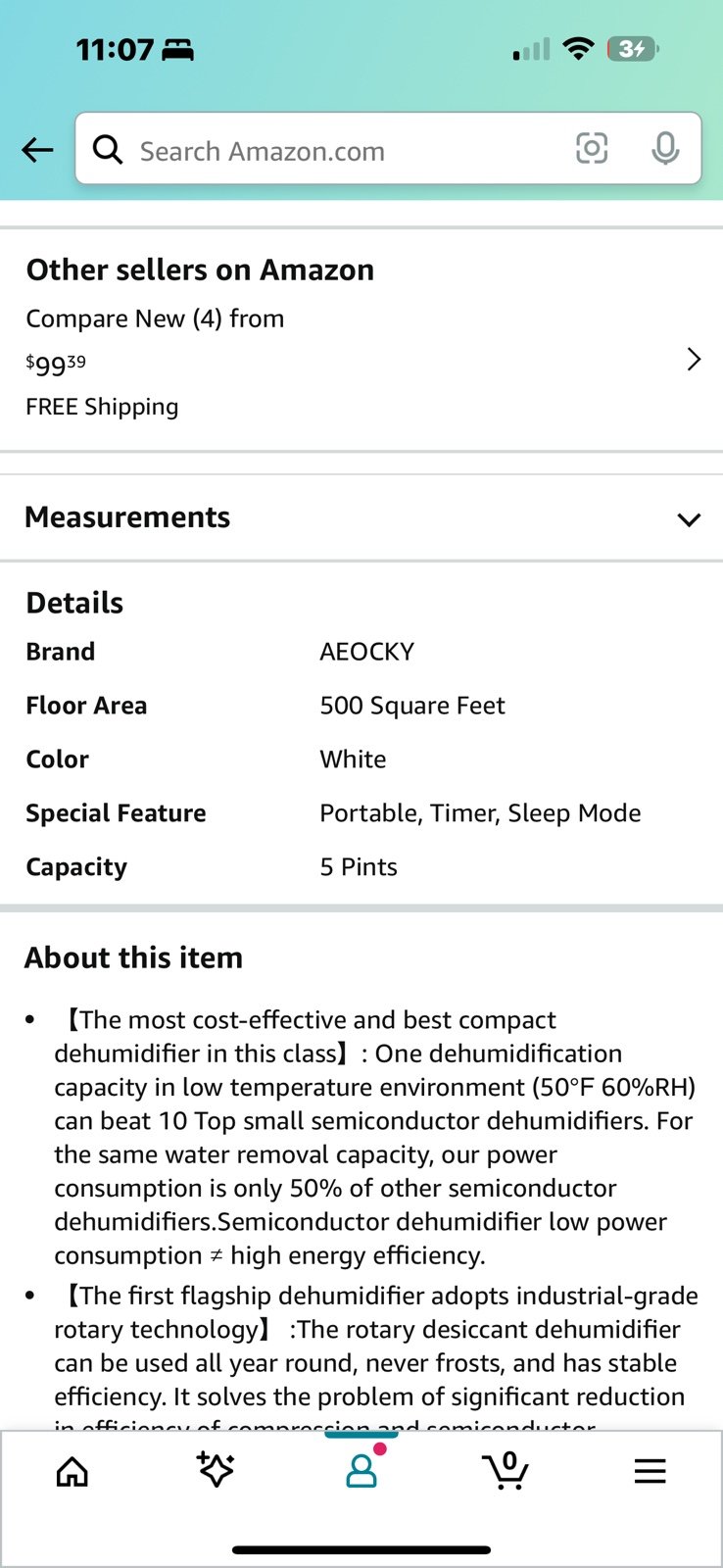The width and height of the screenshot is (723, 1568).
Task: Tap the microphone voice search icon
Action: pos(665,149)
